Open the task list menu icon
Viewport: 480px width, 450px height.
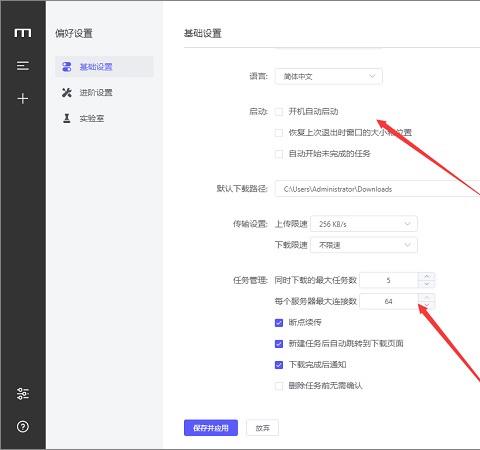(x=23, y=66)
